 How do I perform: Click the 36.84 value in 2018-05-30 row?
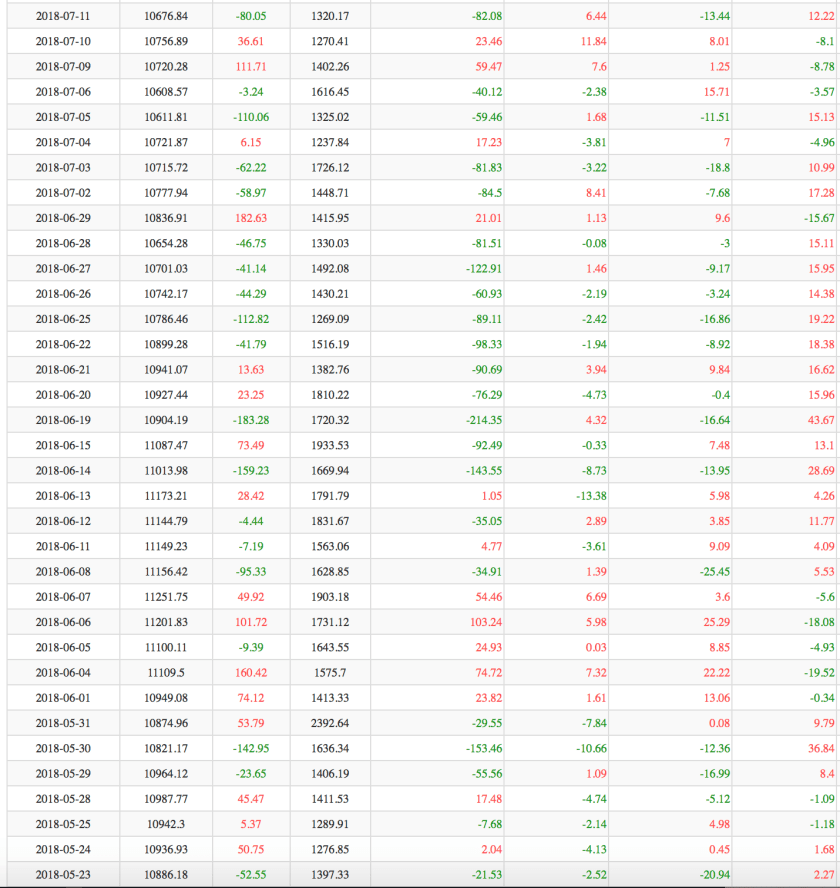click(x=820, y=748)
